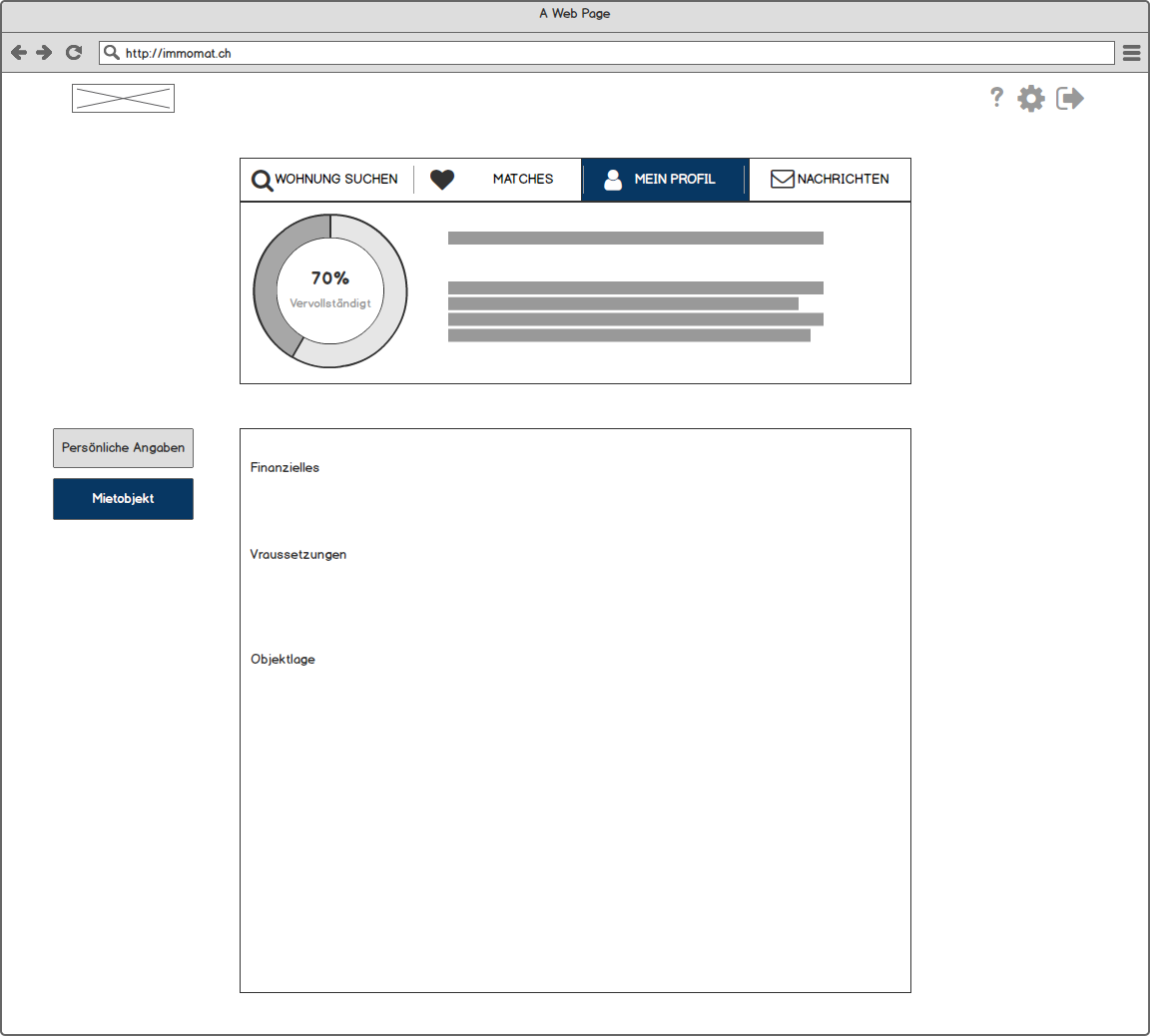The image size is (1150, 1036).
Task: Switch to the Matches tab
Action: 522,180
